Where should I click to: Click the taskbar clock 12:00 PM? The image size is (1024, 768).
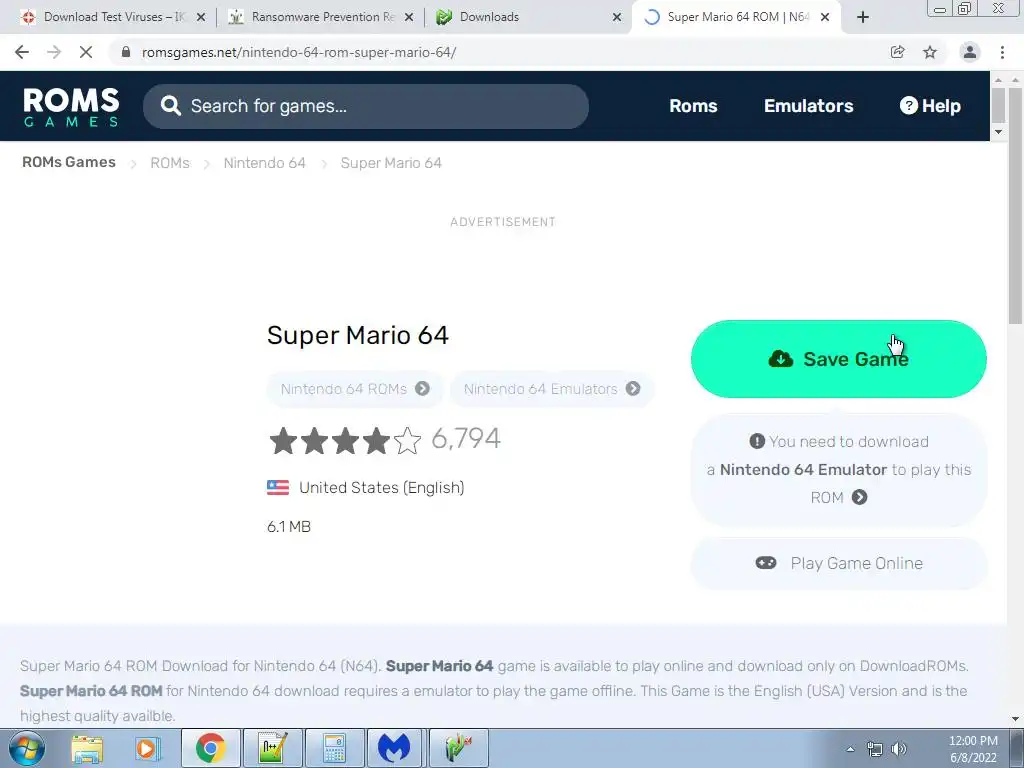(x=972, y=741)
